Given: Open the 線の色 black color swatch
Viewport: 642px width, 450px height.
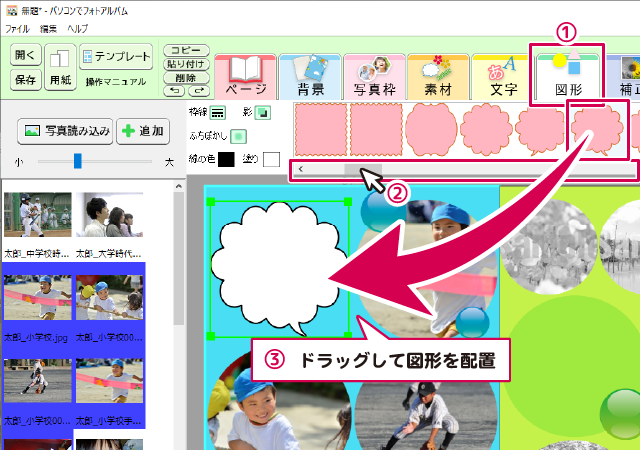Looking at the screenshot, I should click(x=226, y=159).
